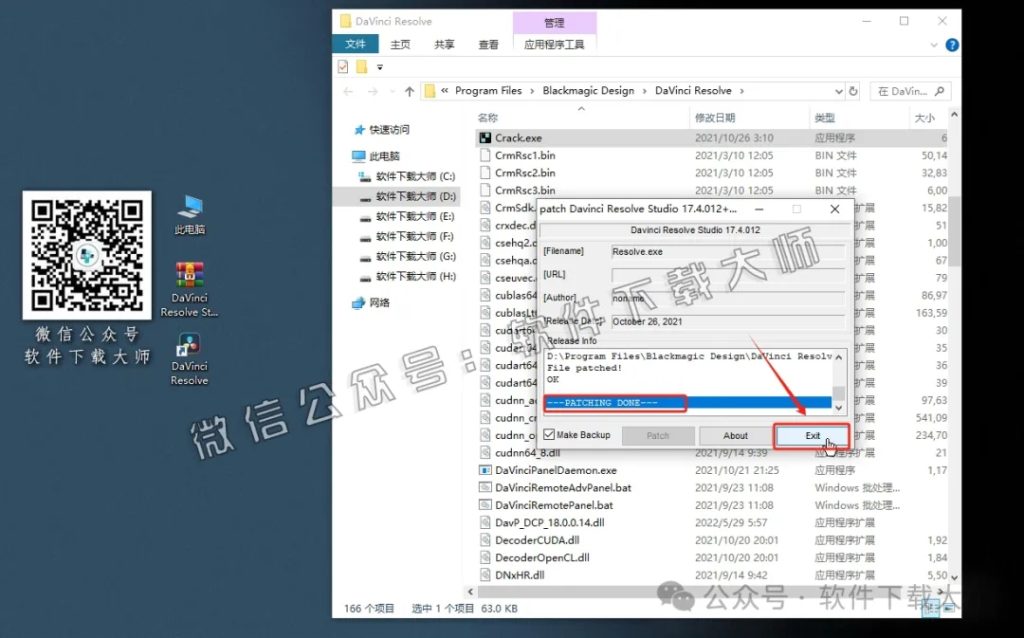Click the refresh icon in the address bar
The height and width of the screenshot is (638, 1024).
[851, 90]
